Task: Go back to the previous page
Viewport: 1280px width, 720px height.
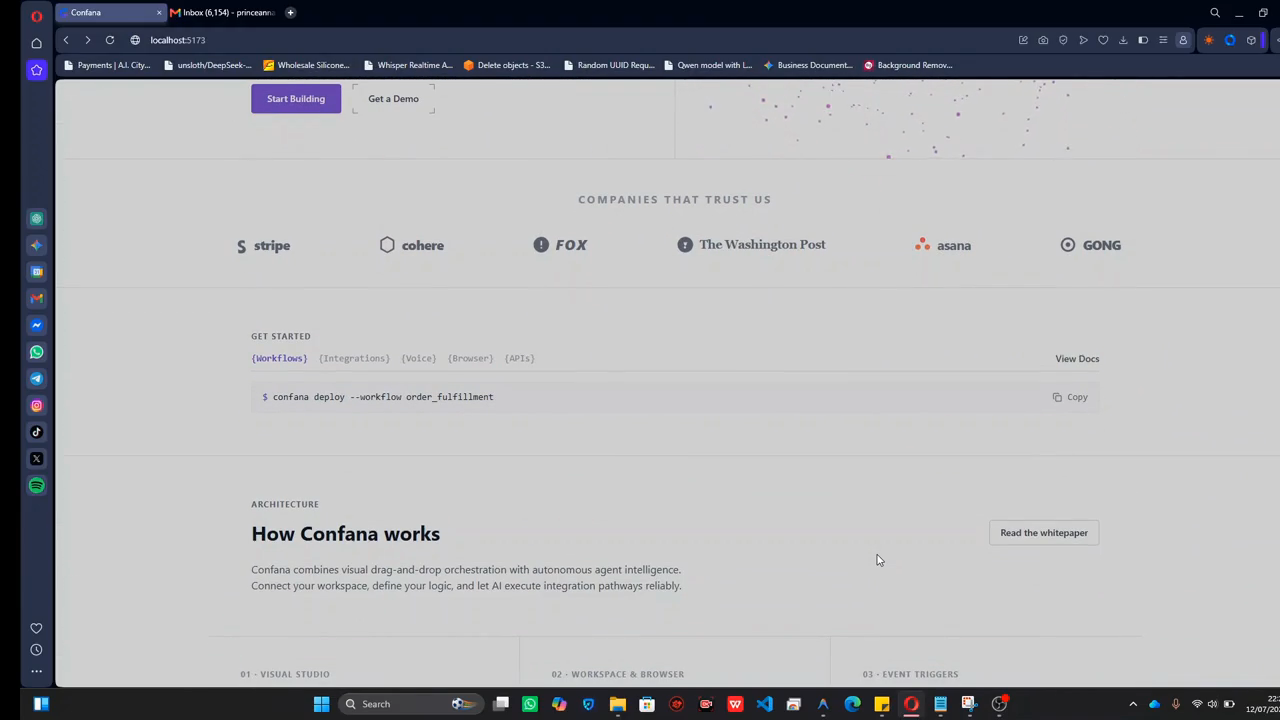Action: click(x=66, y=40)
